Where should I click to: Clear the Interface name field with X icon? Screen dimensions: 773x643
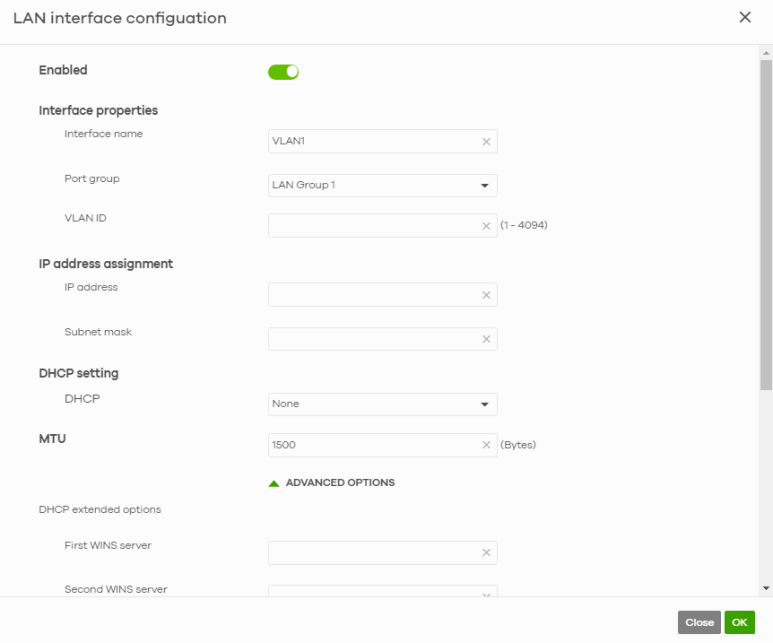pyautogui.click(x=486, y=142)
